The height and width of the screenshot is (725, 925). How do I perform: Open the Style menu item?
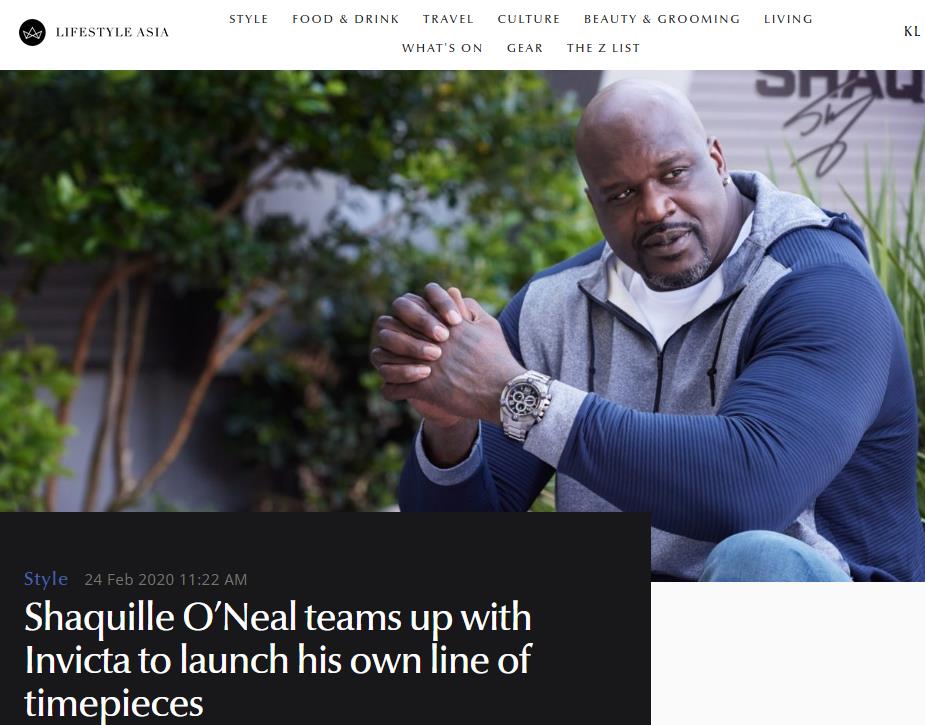(x=248, y=19)
